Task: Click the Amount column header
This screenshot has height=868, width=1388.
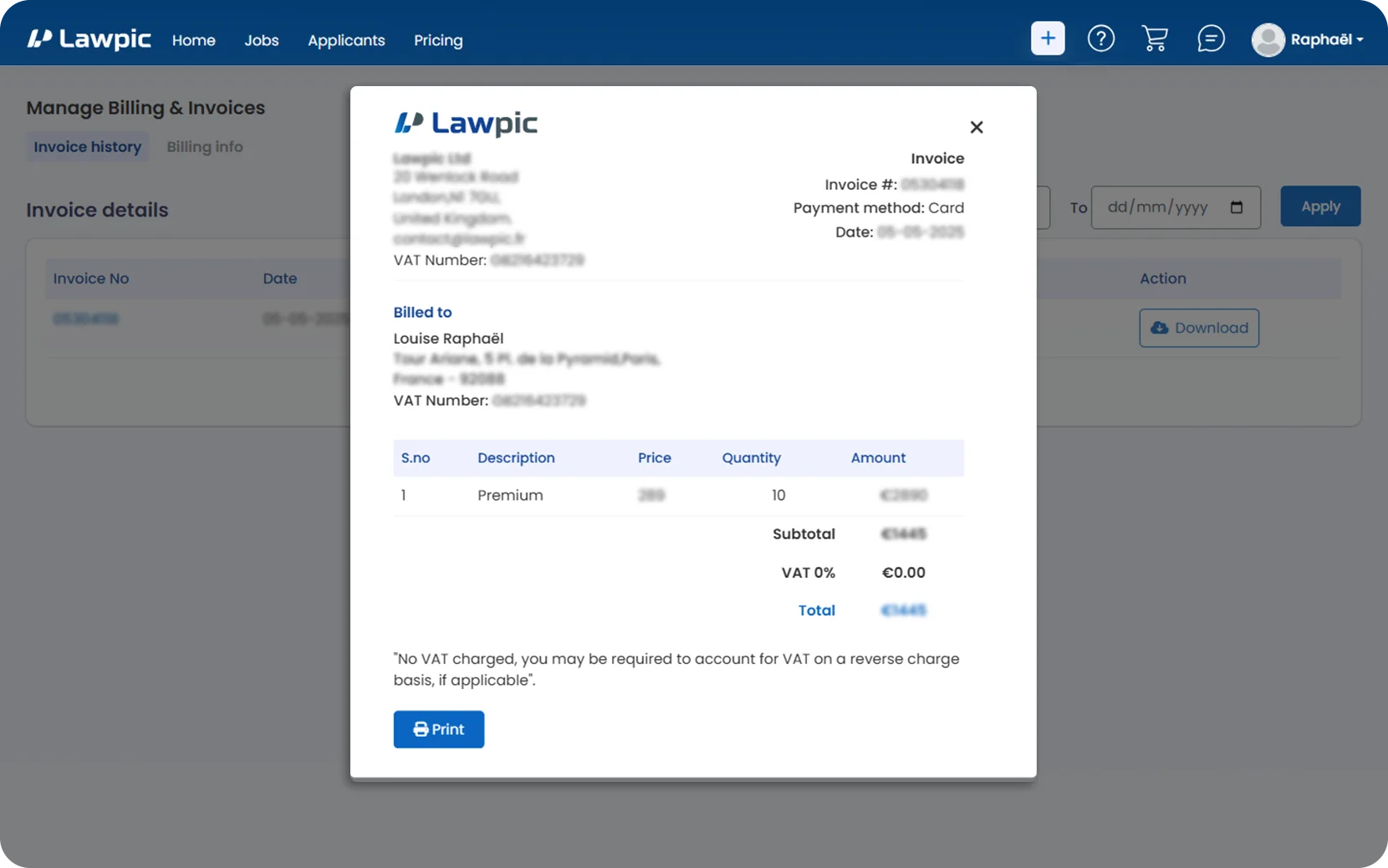Action: [x=878, y=458]
